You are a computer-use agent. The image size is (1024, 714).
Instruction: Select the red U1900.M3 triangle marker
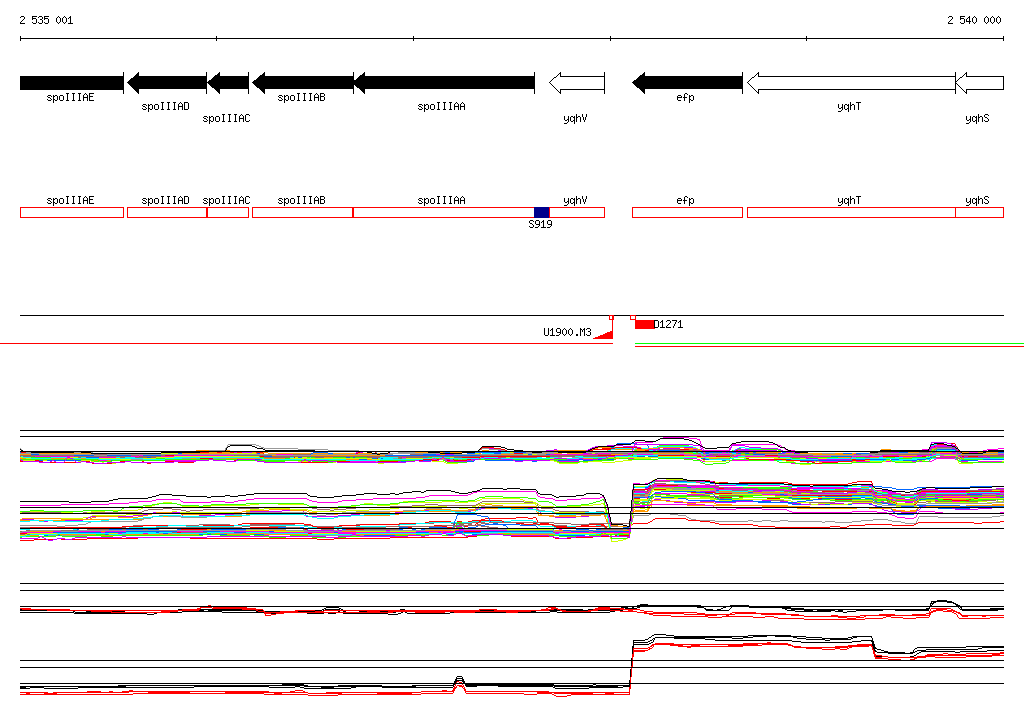click(605, 335)
